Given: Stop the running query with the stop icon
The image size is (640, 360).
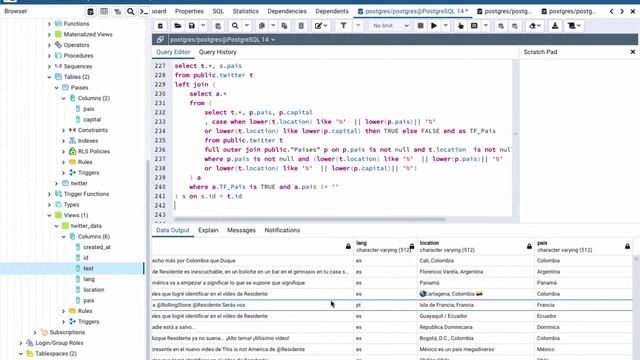Looking at the screenshot, I should coord(420,26).
